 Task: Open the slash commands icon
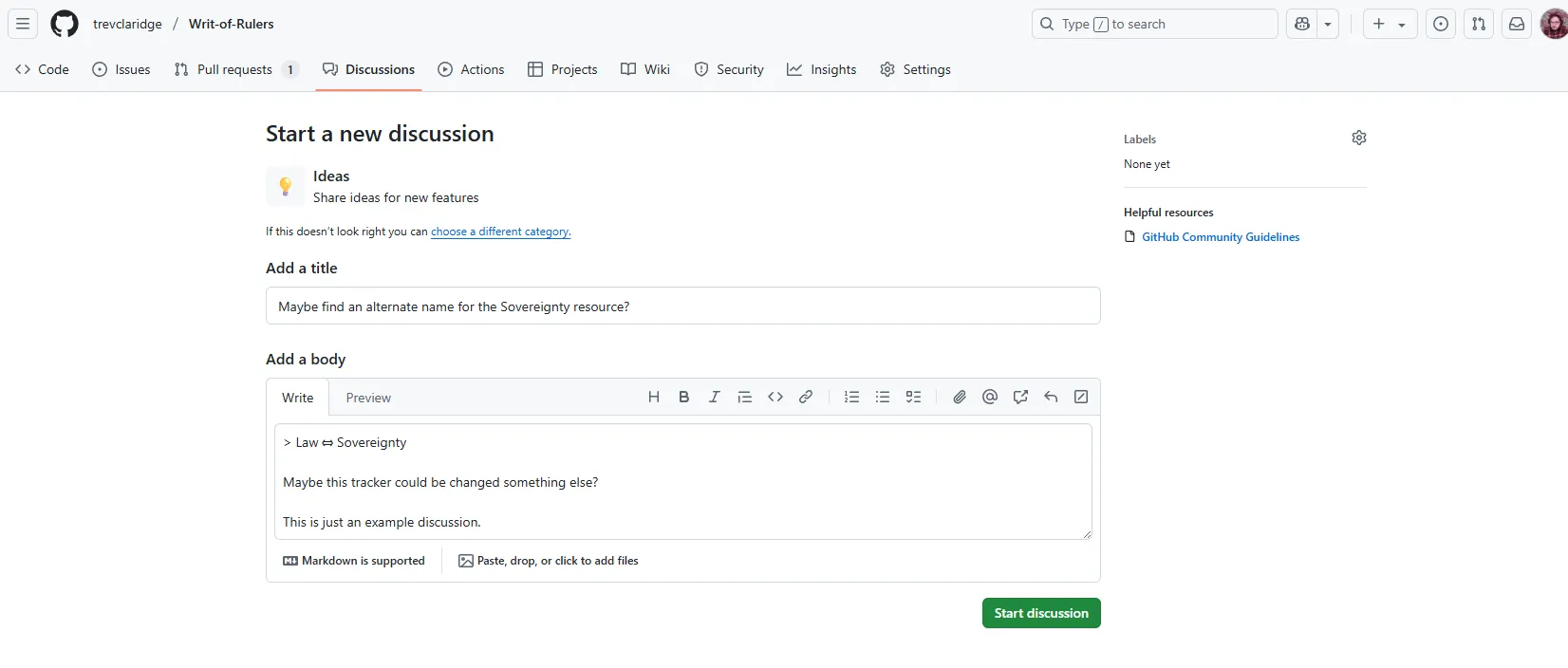1081,398
